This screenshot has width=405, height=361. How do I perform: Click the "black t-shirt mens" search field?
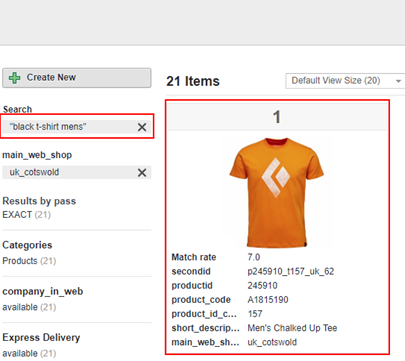pos(77,127)
